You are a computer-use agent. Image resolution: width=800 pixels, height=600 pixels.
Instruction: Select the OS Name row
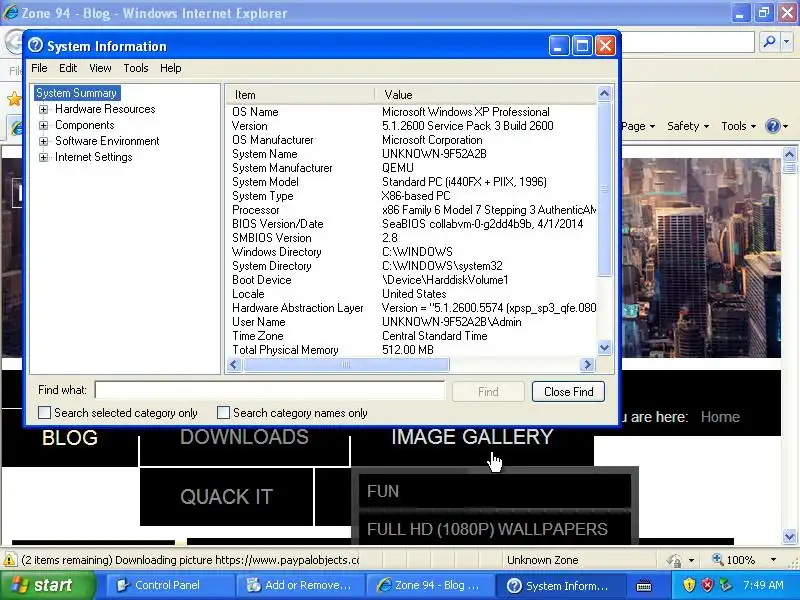pos(411,112)
